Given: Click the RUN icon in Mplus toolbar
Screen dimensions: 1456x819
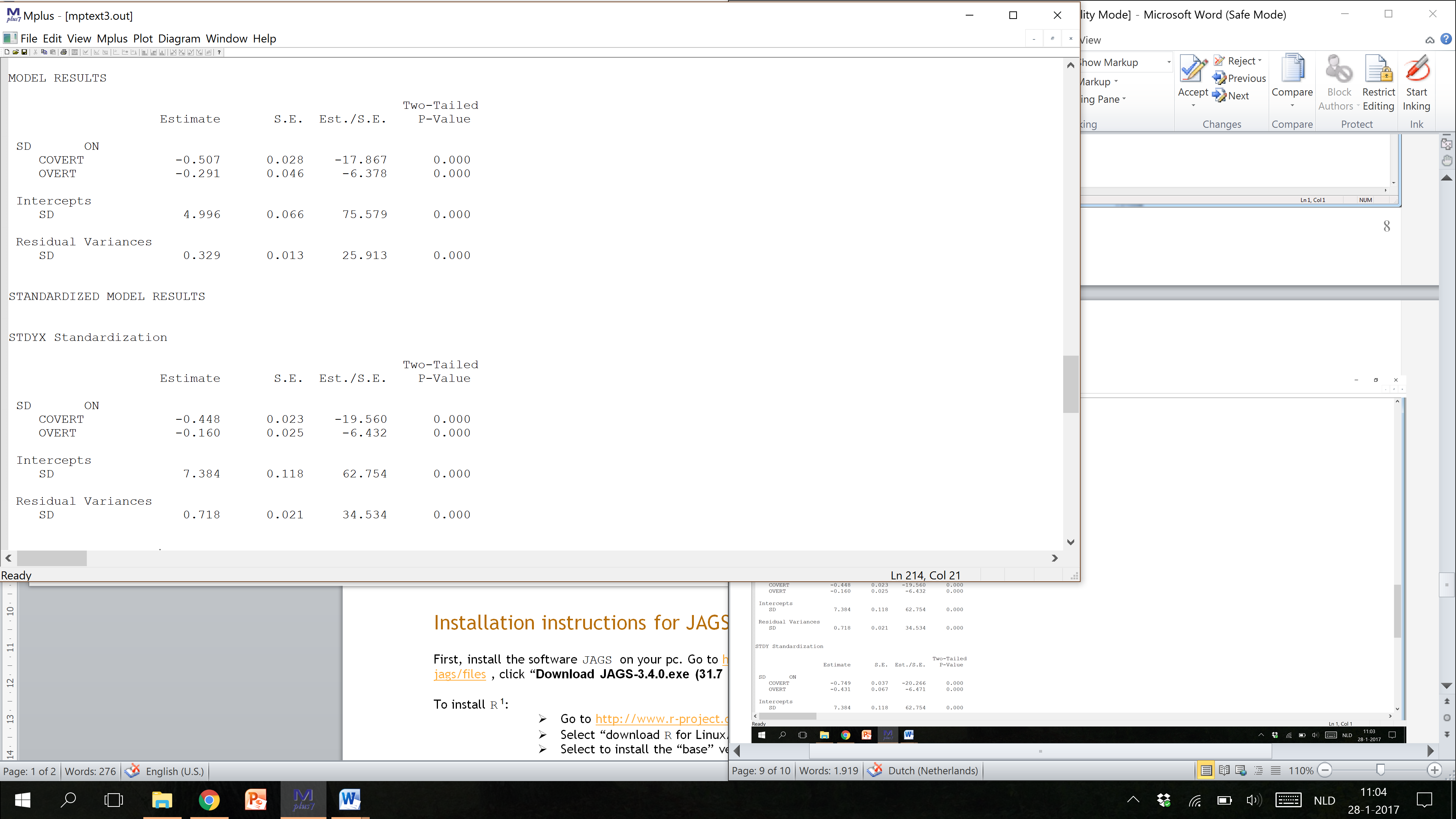Looking at the screenshot, I should (75, 52).
